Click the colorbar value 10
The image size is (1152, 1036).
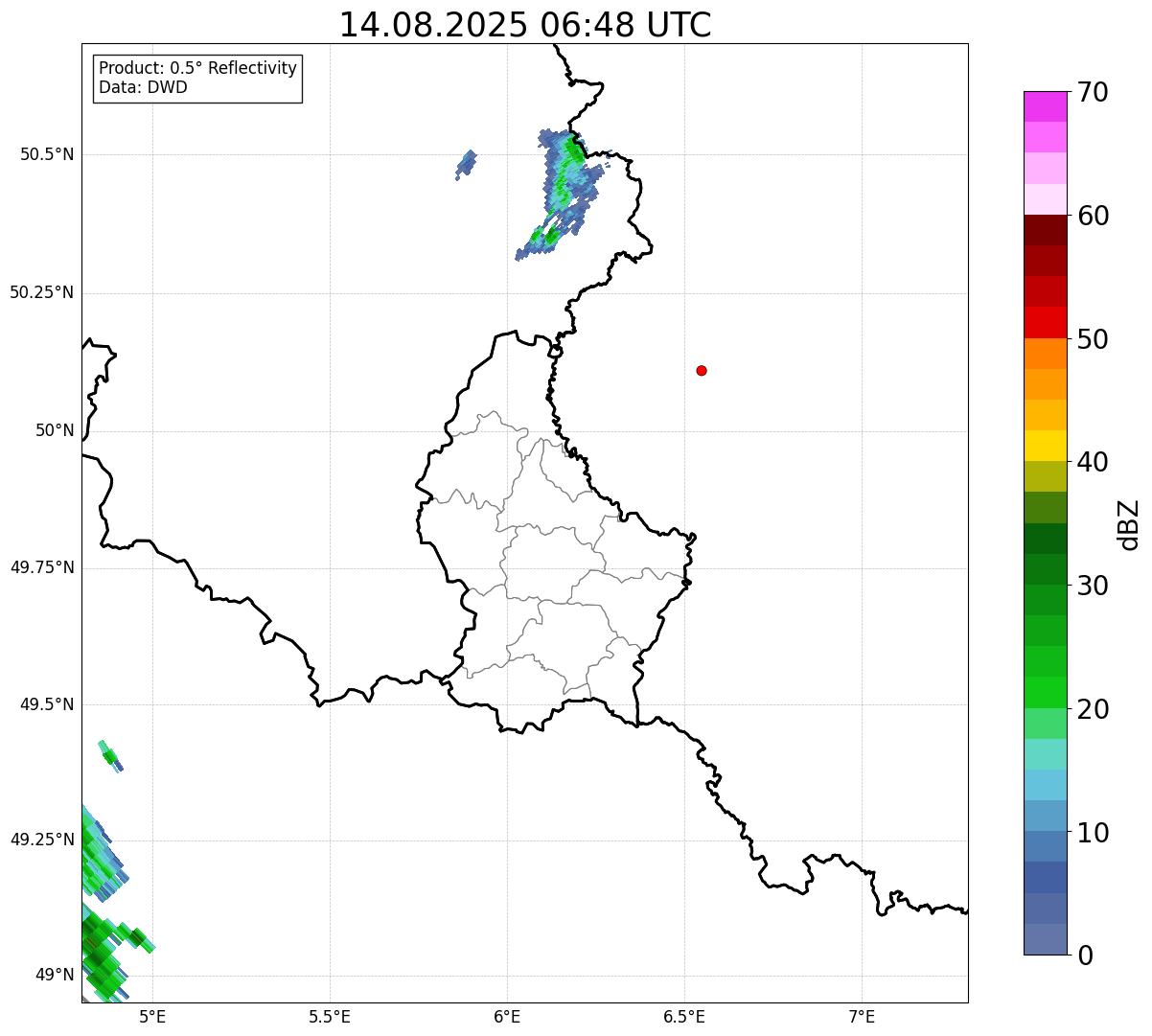tap(1093, 833)
